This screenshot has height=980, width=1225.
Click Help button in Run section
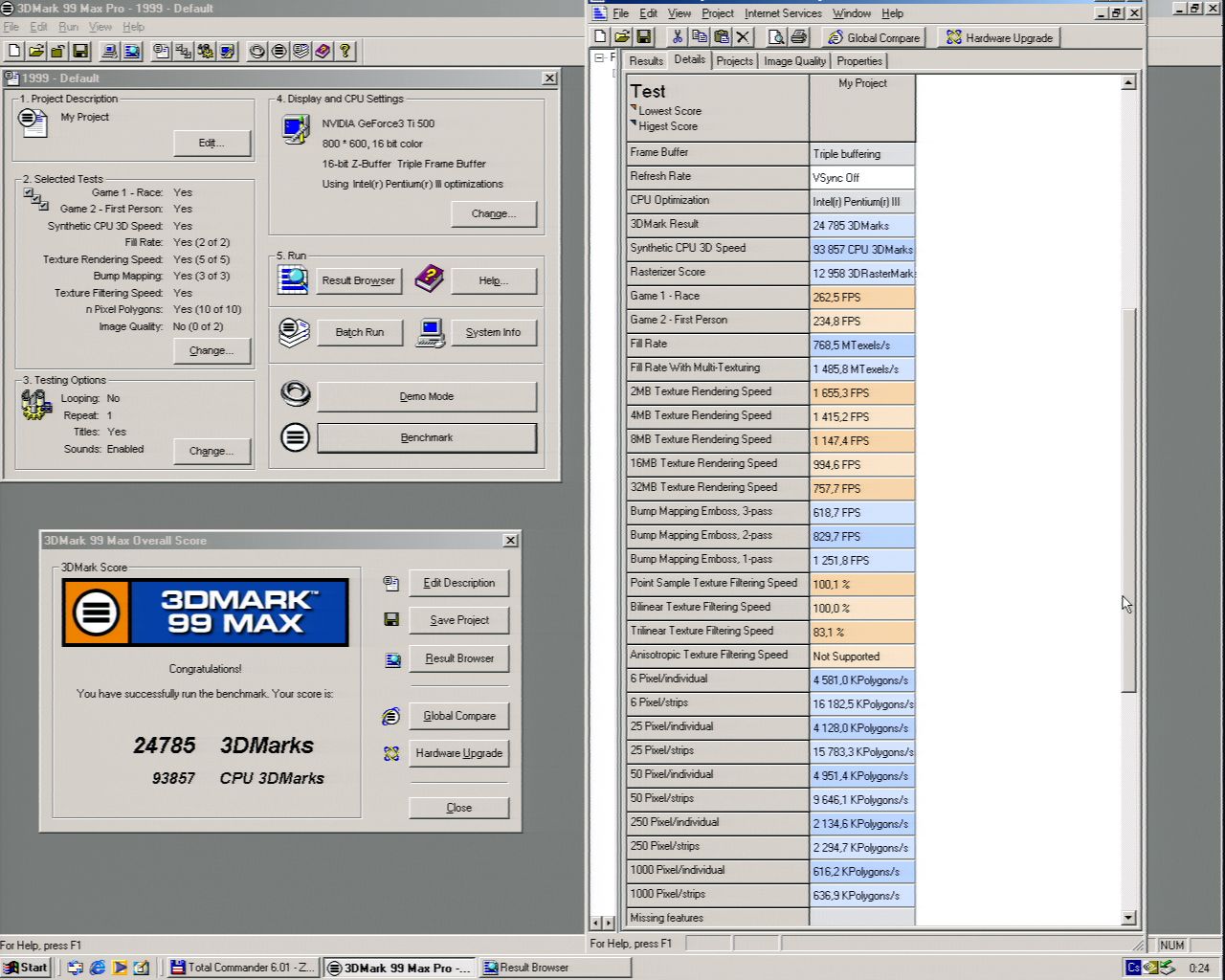pyautogui.click(x=494, y=280)
